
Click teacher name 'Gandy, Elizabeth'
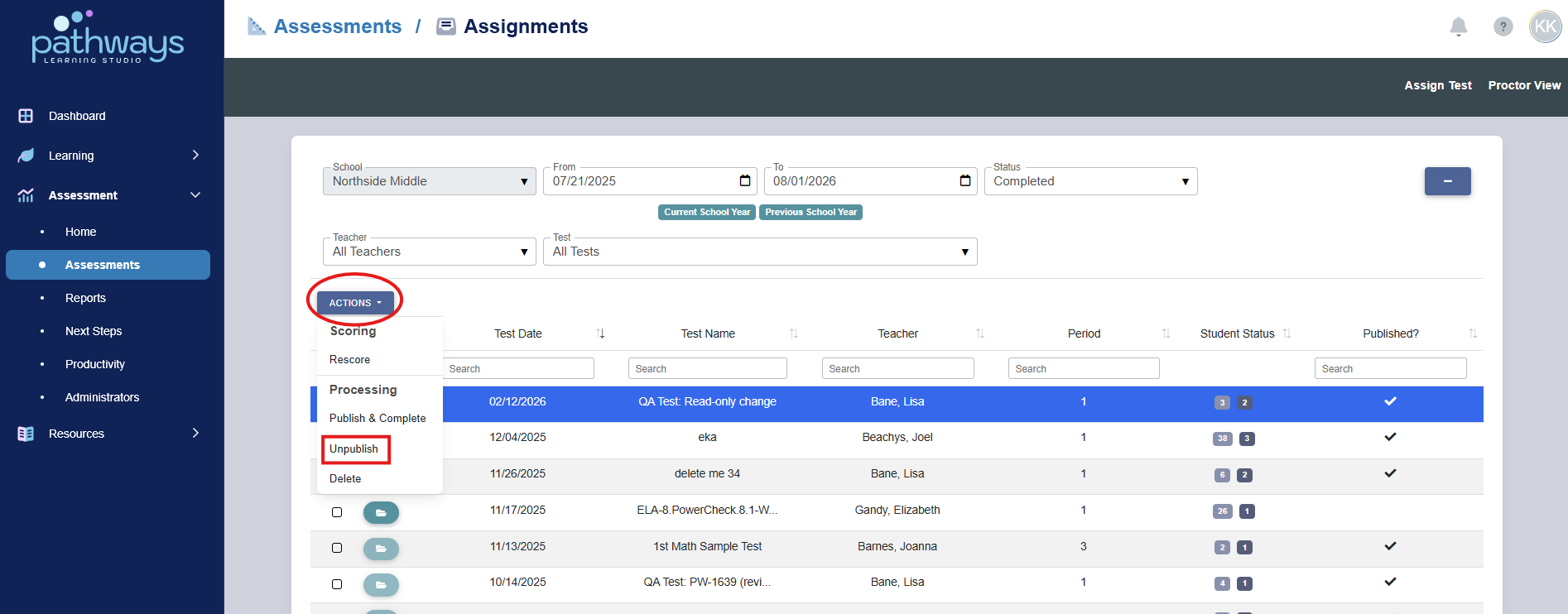point(897,511)
